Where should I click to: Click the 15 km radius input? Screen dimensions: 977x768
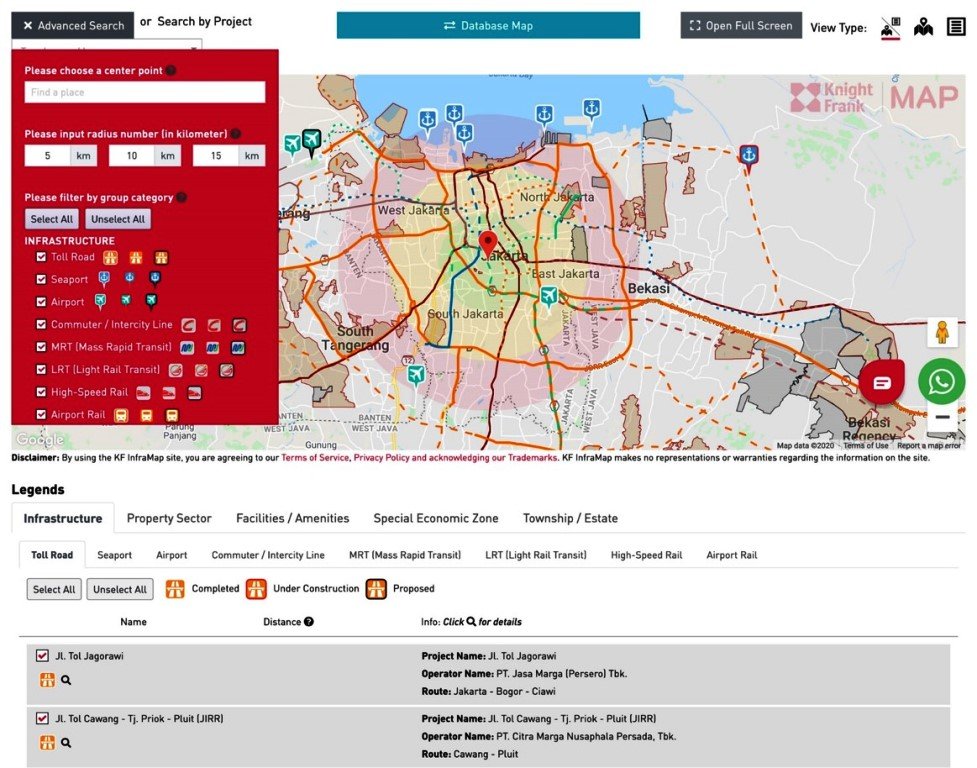tap(216, 156)
